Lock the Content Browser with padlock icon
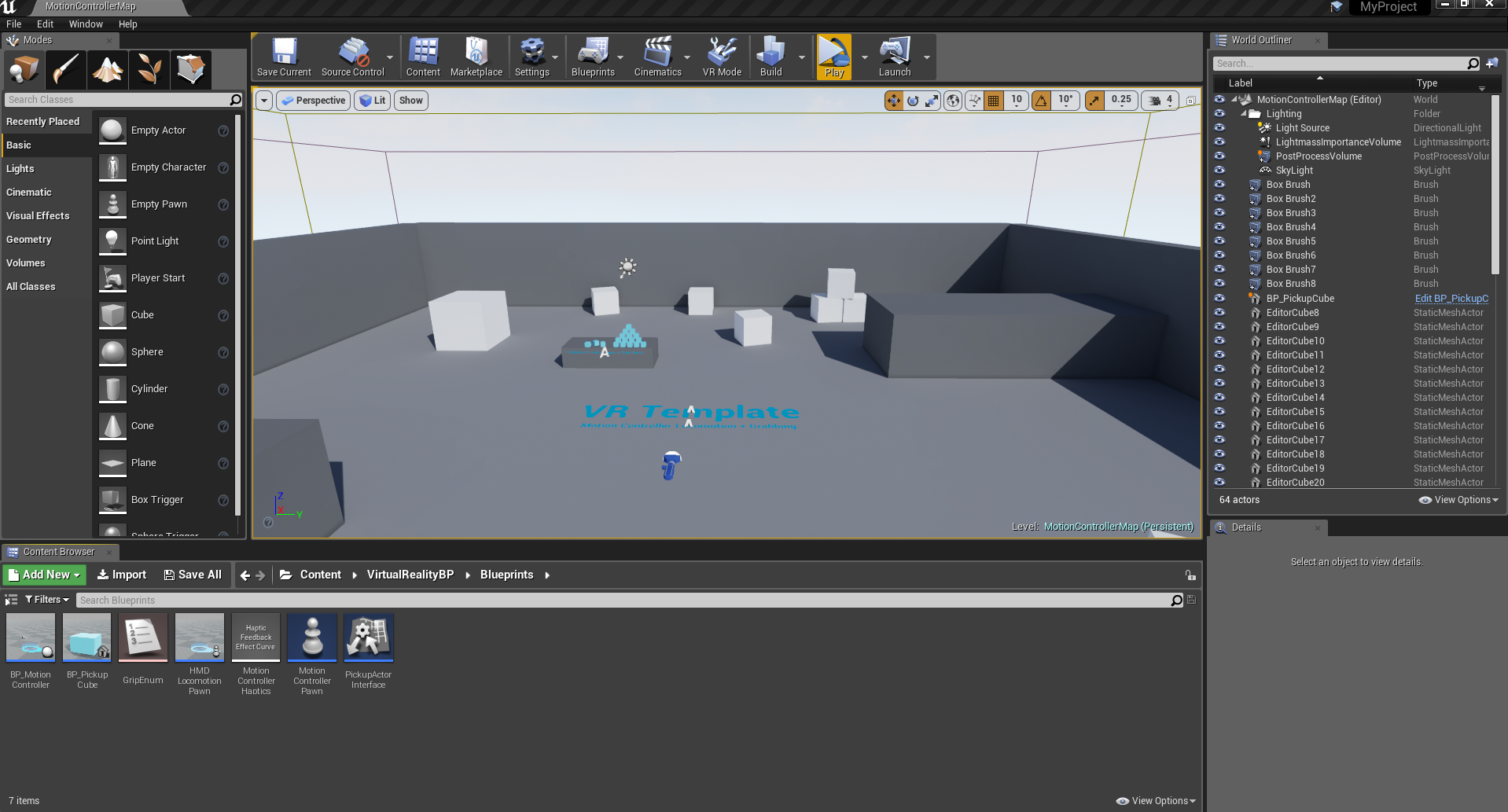1508x812 pixels. pos(1190,575)
